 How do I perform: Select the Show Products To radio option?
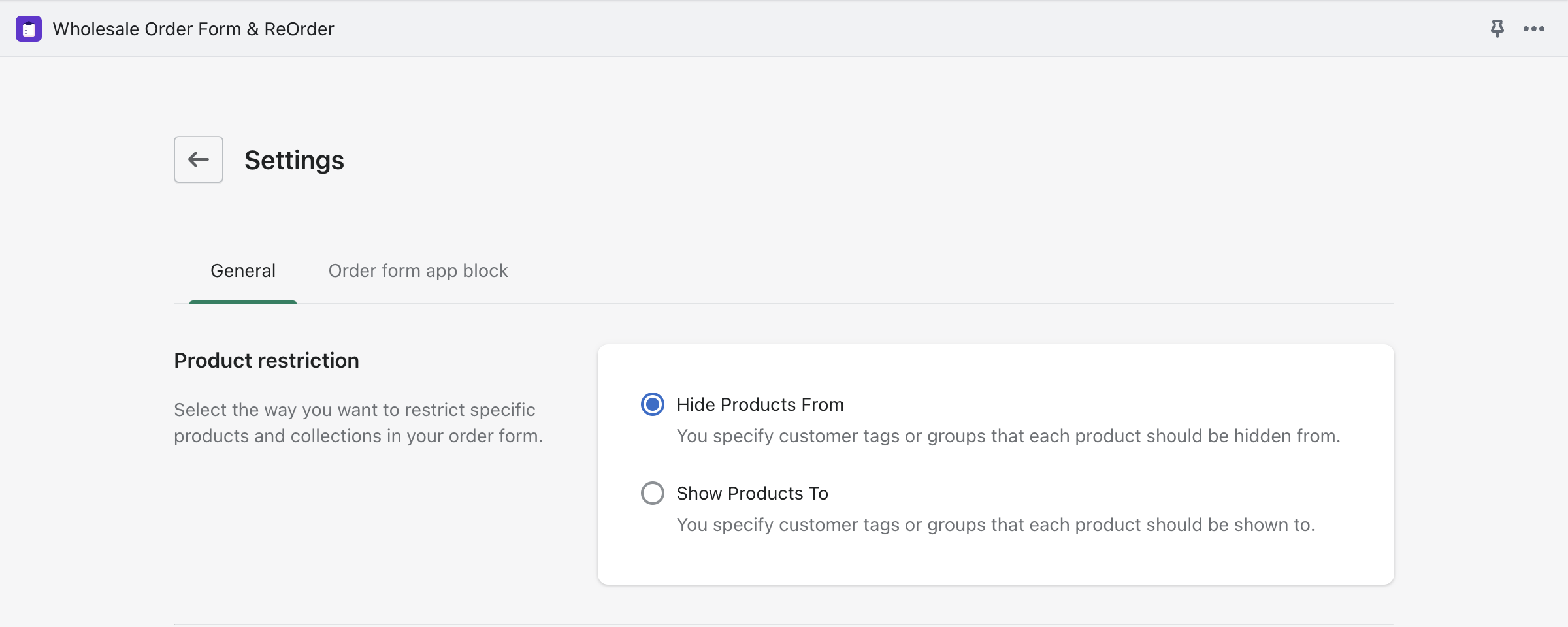click(x=653, y=493)
